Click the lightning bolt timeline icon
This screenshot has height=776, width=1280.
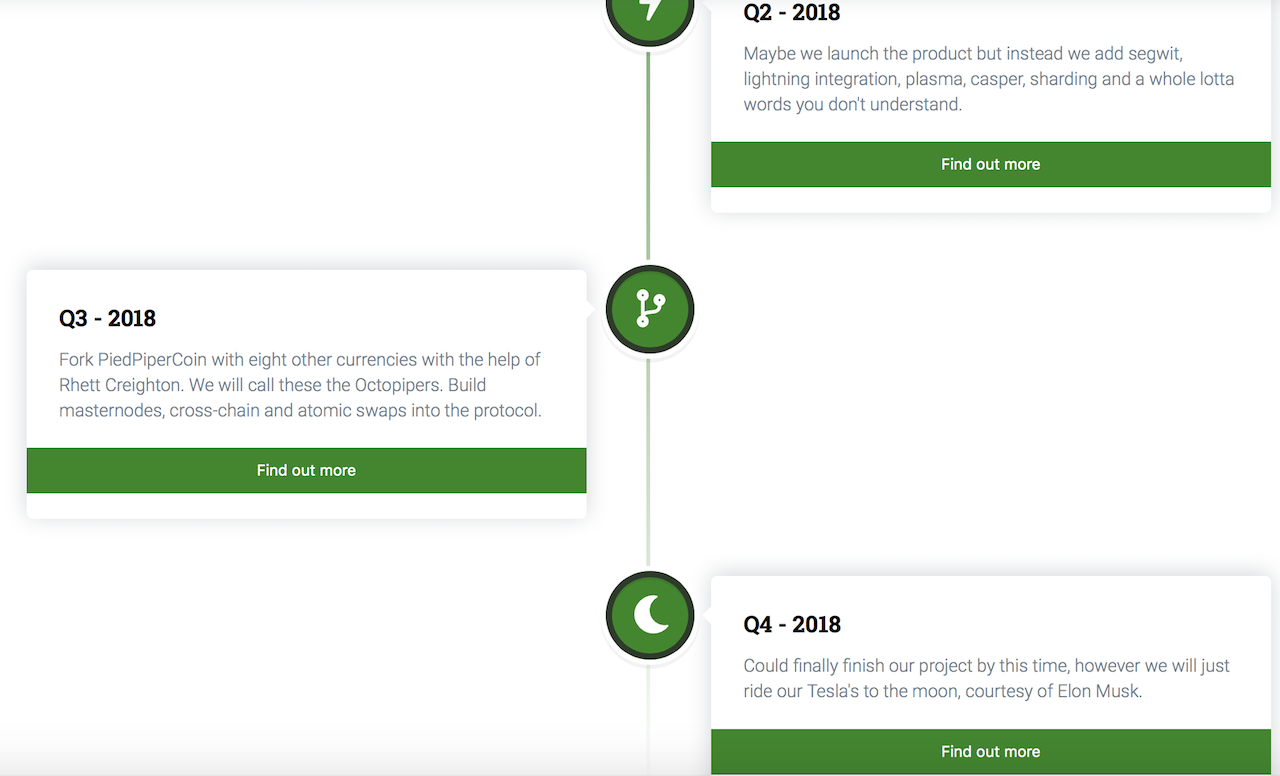click(x=650, y=10)
